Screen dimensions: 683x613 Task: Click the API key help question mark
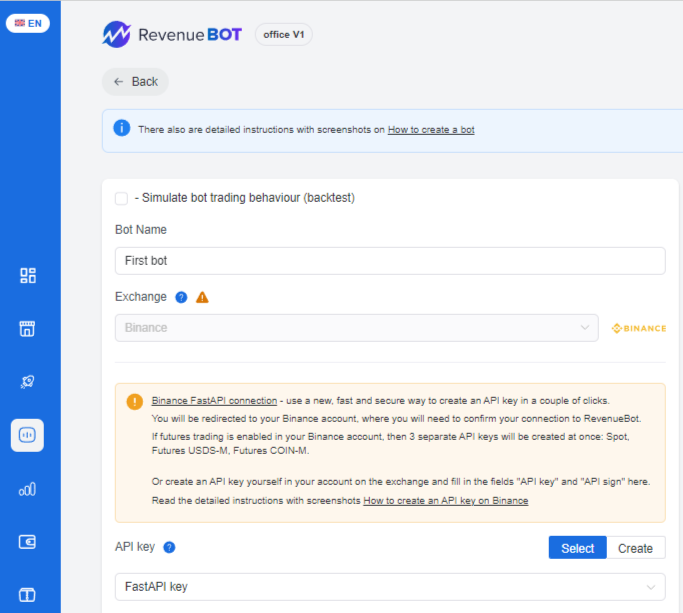tap(169, 547)
